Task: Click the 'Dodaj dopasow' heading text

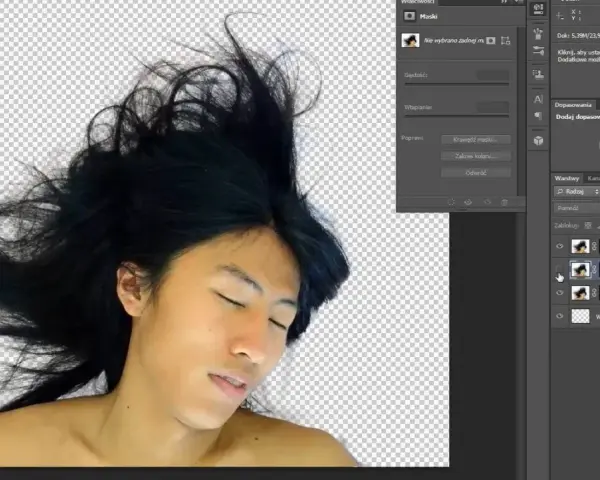Action: [578, 117]
